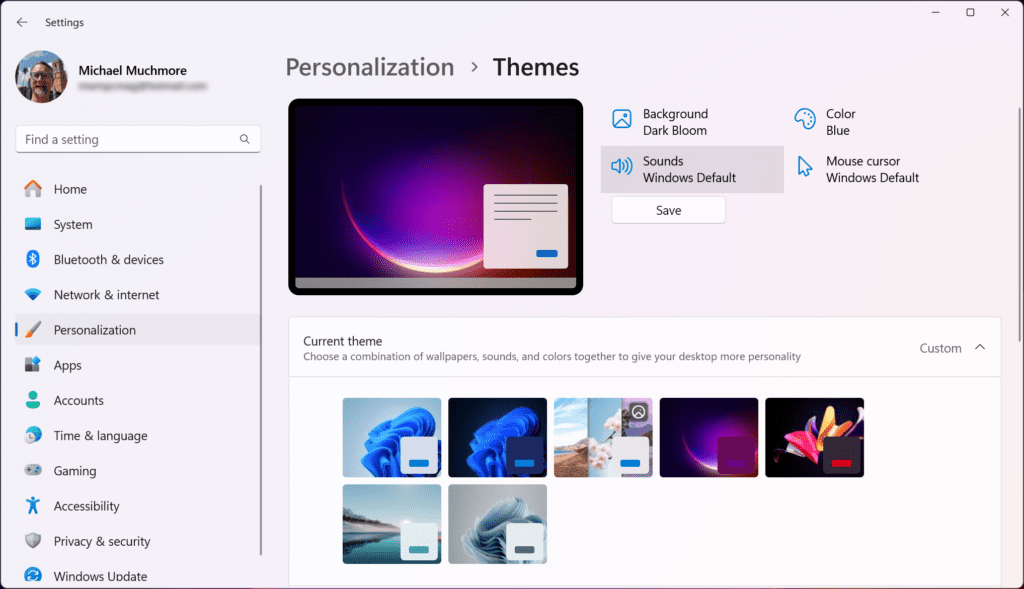Click the large theme preview image
This screenshot has width=1024, height=589.
coord(436,197)
